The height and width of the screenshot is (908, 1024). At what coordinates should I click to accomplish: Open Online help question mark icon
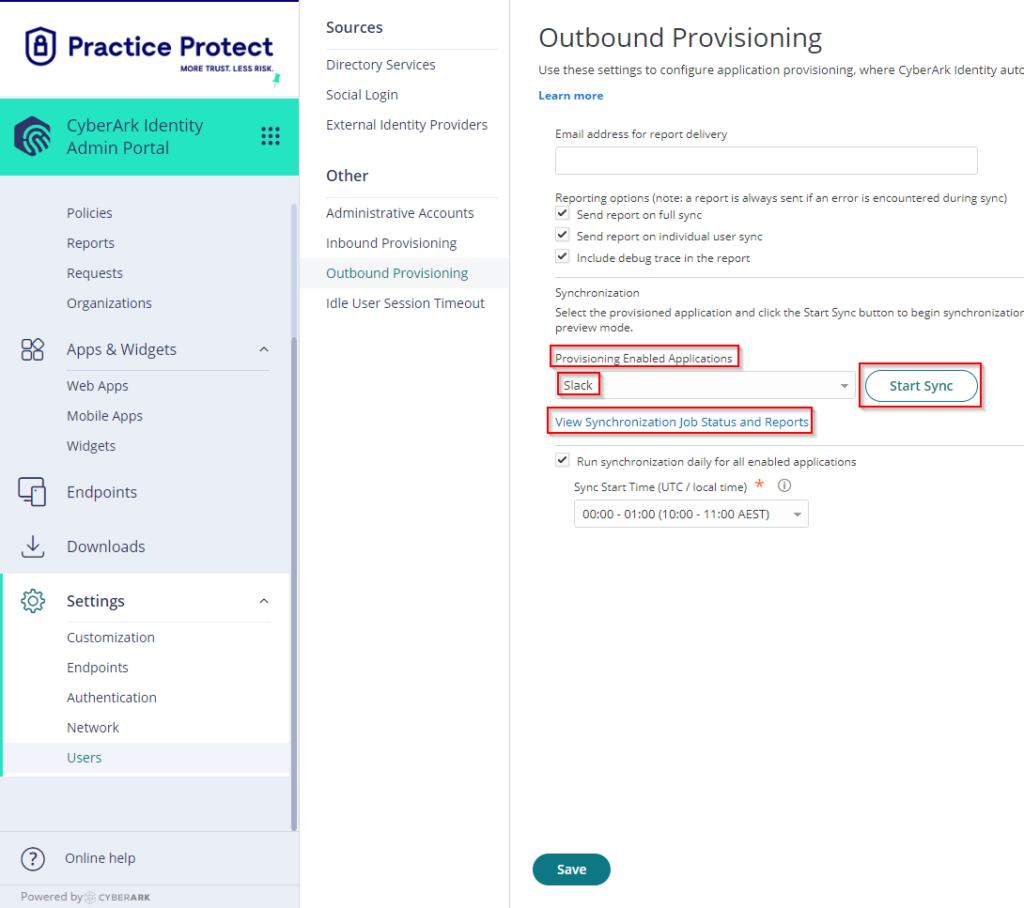tap(33, 858)
